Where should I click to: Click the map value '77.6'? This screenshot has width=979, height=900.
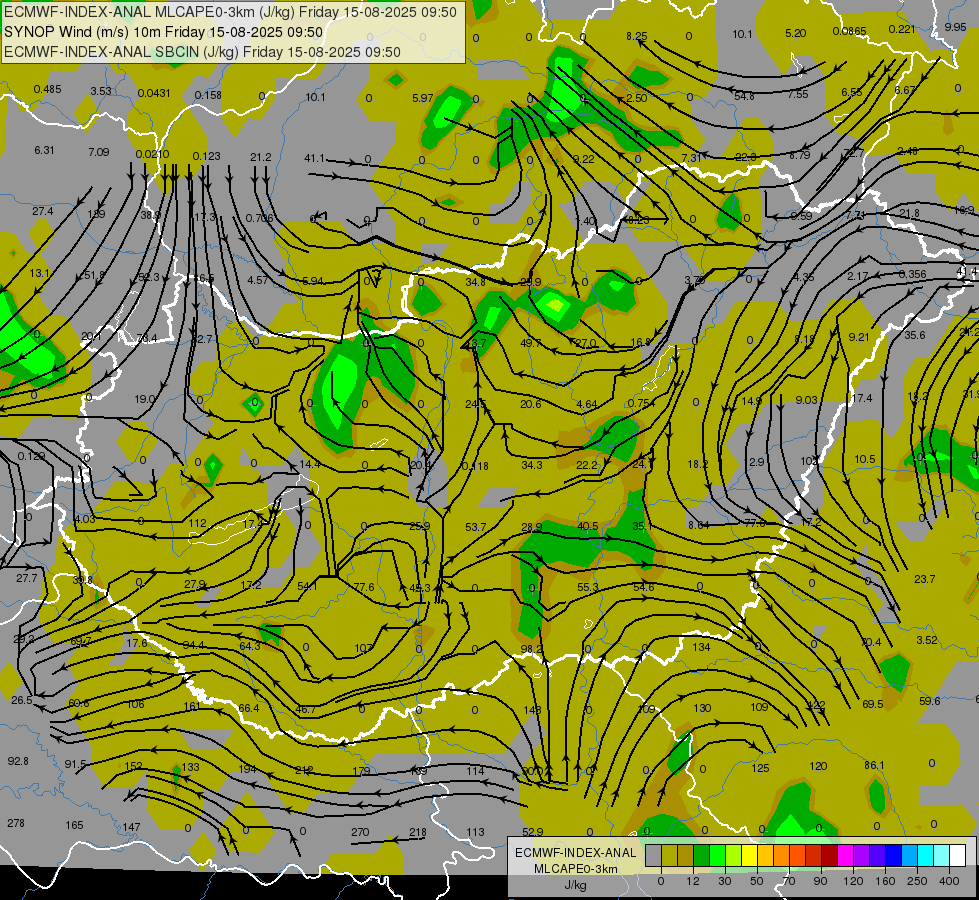pos(363,587)
